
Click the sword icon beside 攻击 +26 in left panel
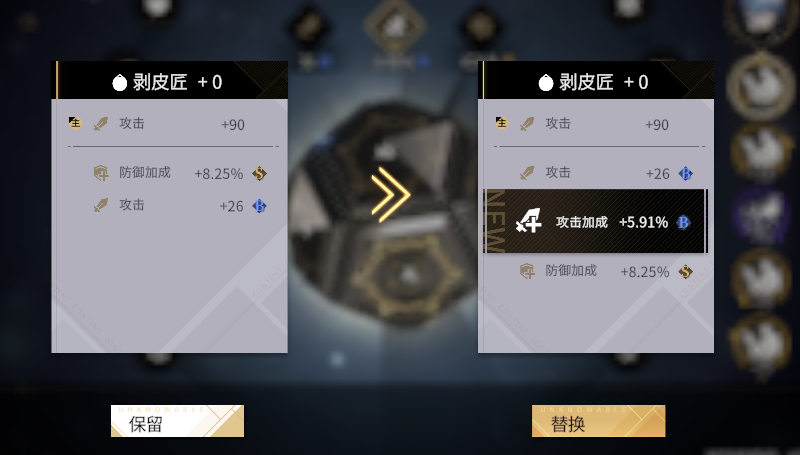[x=101, y=206]
